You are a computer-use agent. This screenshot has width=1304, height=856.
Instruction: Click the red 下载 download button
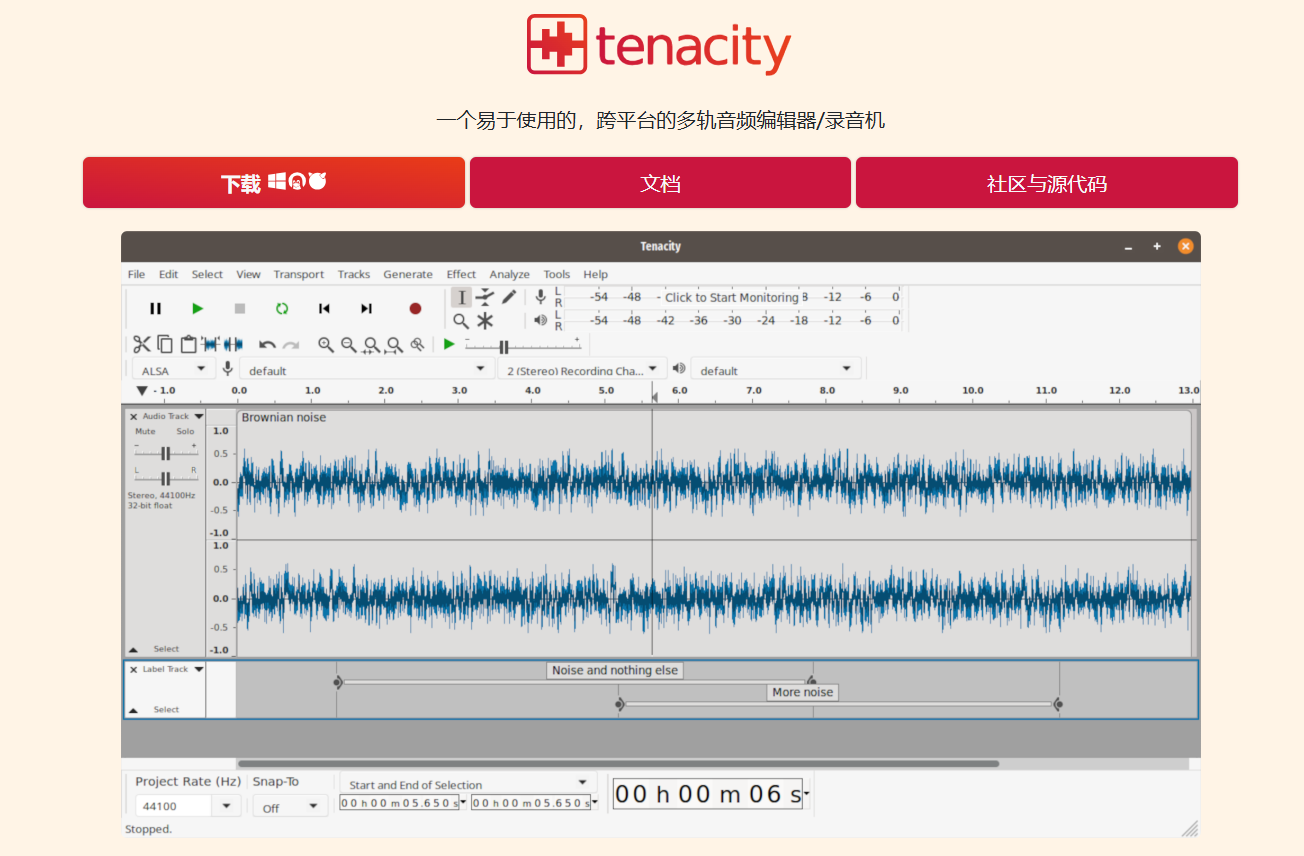click(273, 183)
